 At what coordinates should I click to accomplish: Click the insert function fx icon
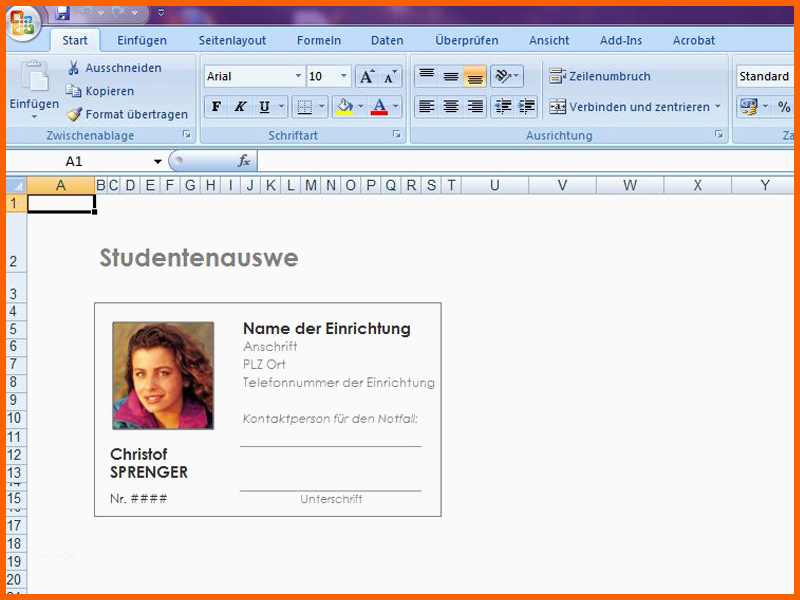[244, 161]
